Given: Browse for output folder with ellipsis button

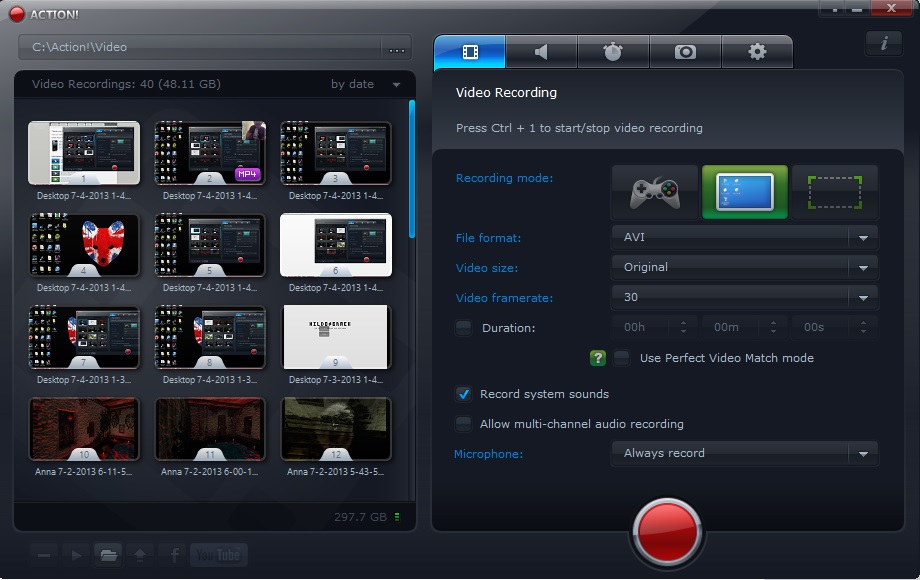Looking at the screenshot, I should pos(397,48).
